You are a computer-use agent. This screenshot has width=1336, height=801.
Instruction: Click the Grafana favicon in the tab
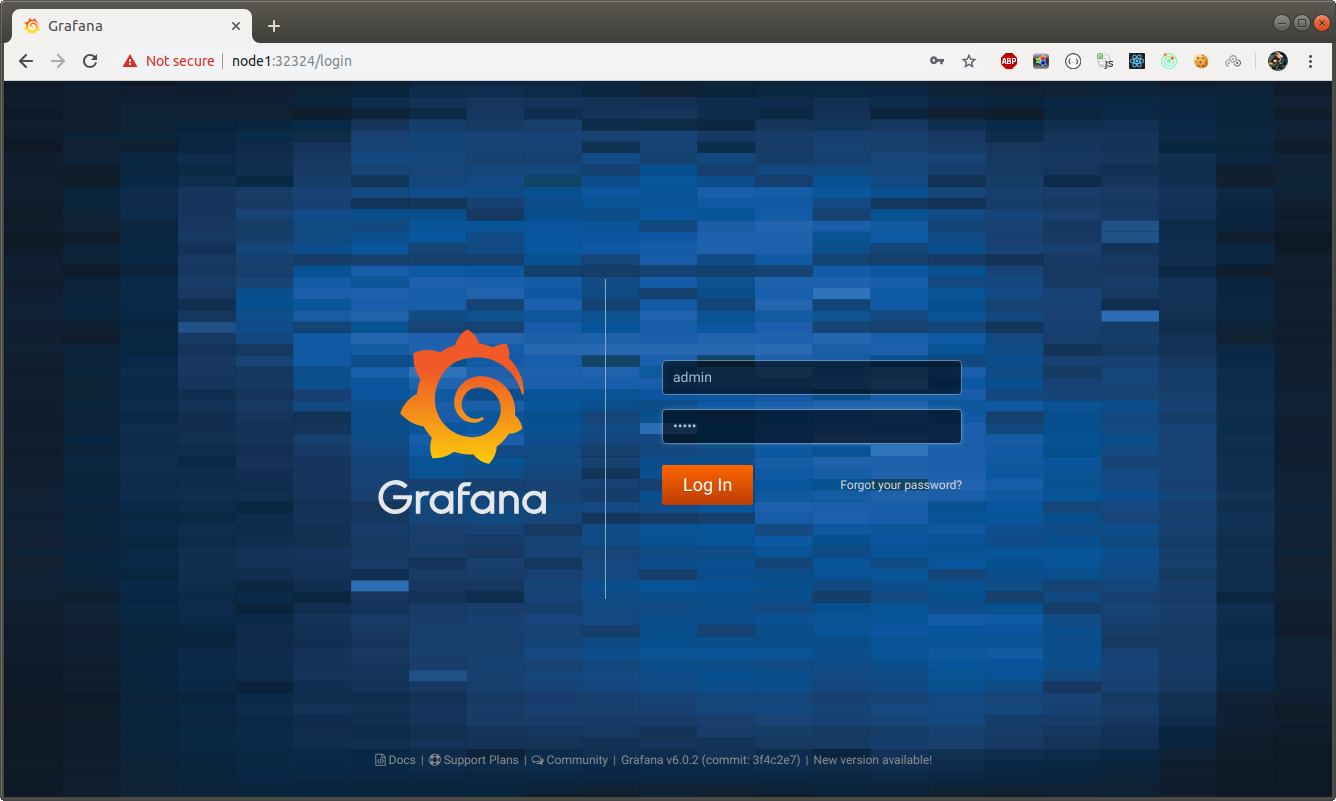tap(32, 26)
